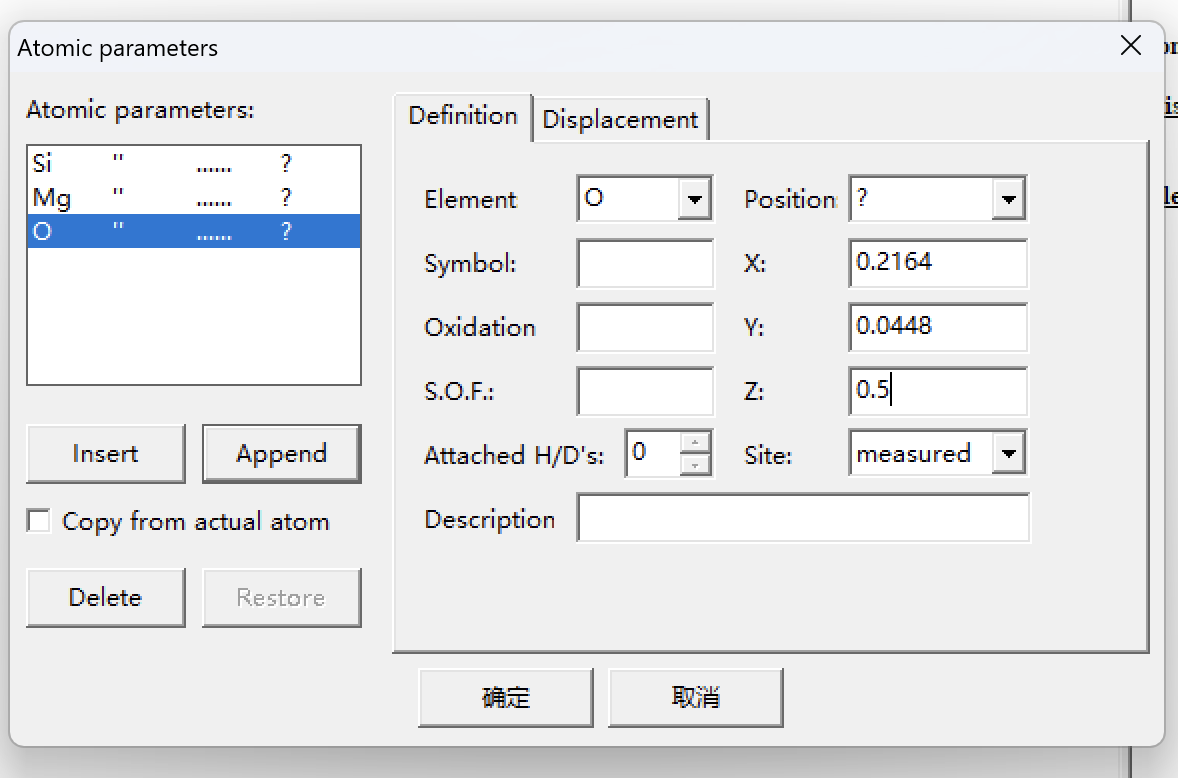Screen dimensions: 1178x778
Task: Open the Element dropdown
Action: click(x=694, y=199)
